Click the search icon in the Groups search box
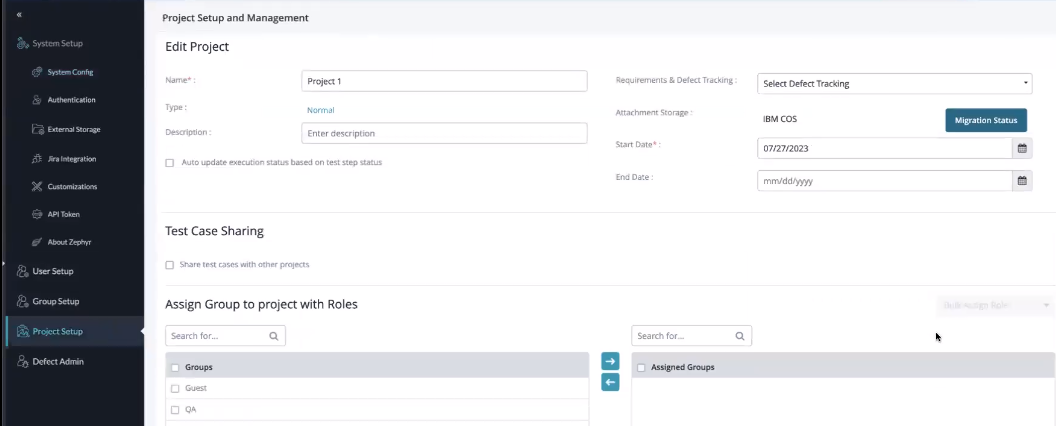 [x=274, y=337]
